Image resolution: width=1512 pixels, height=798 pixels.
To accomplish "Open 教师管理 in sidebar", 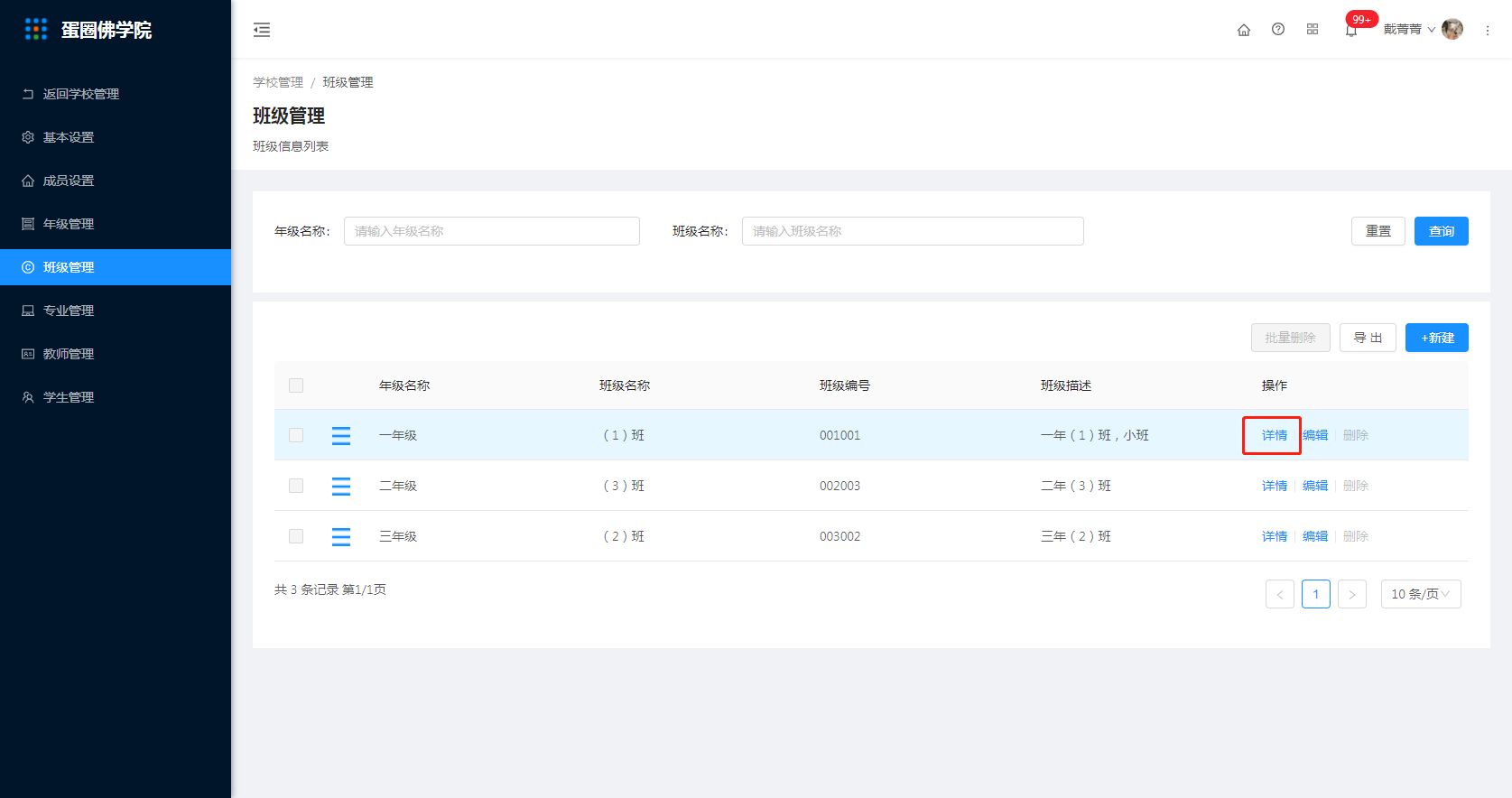I will point(116,354).
